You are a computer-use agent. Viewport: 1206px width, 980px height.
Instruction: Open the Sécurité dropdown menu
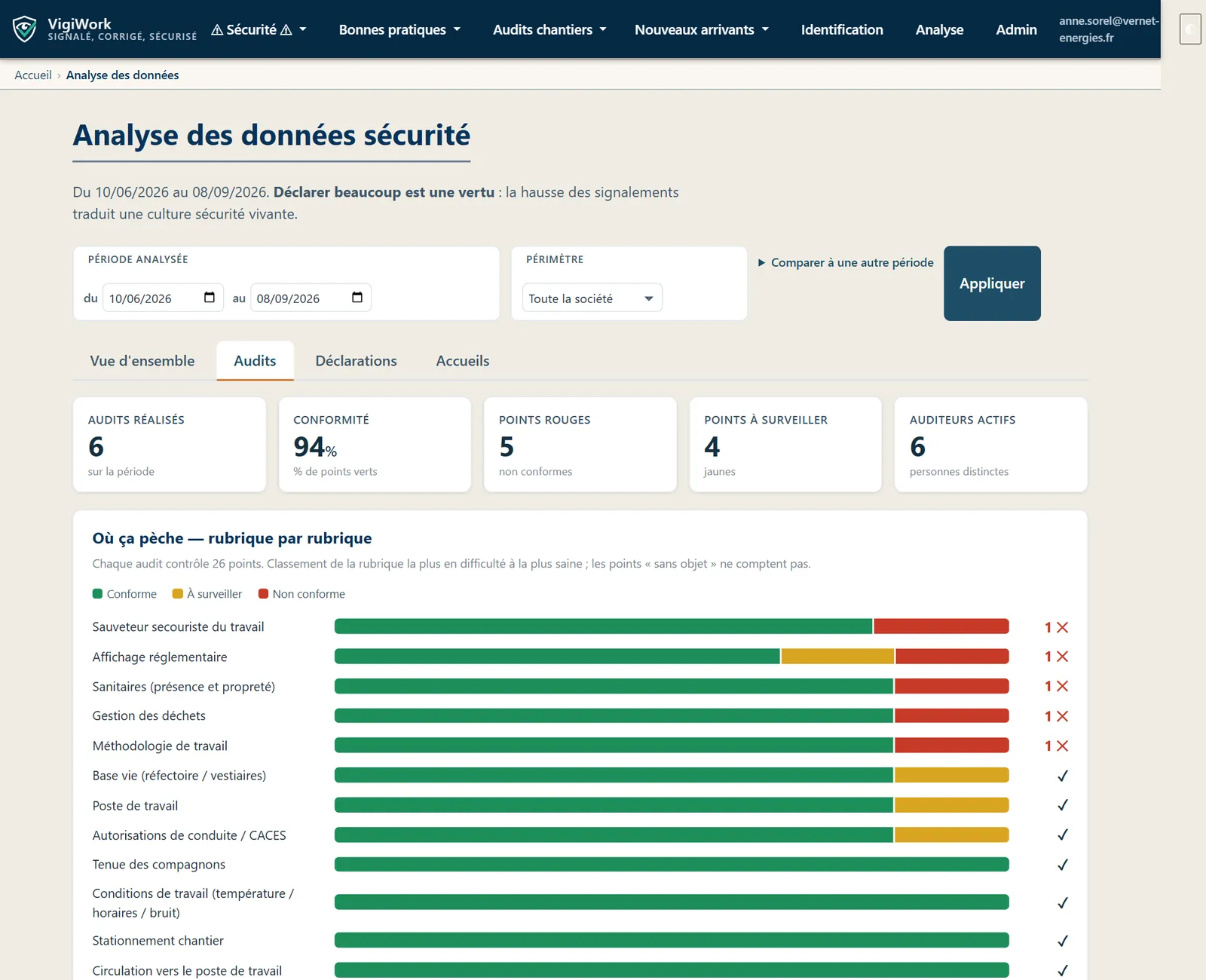(x=259, y=29)
